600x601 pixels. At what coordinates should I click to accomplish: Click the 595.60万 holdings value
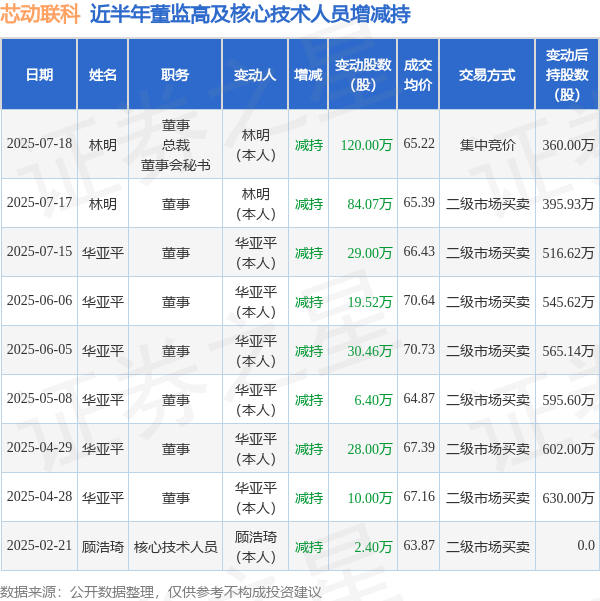tap(568, 401)
